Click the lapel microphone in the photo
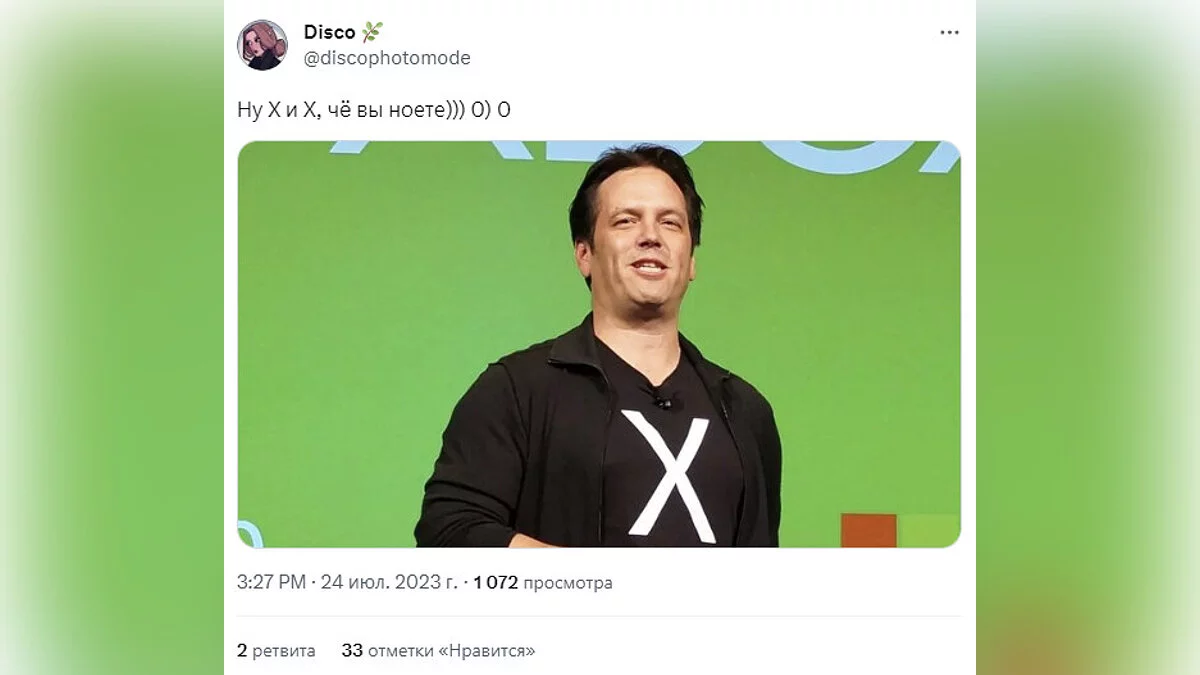Viewport: 1200px width, 675px height. tap(660, 400)
